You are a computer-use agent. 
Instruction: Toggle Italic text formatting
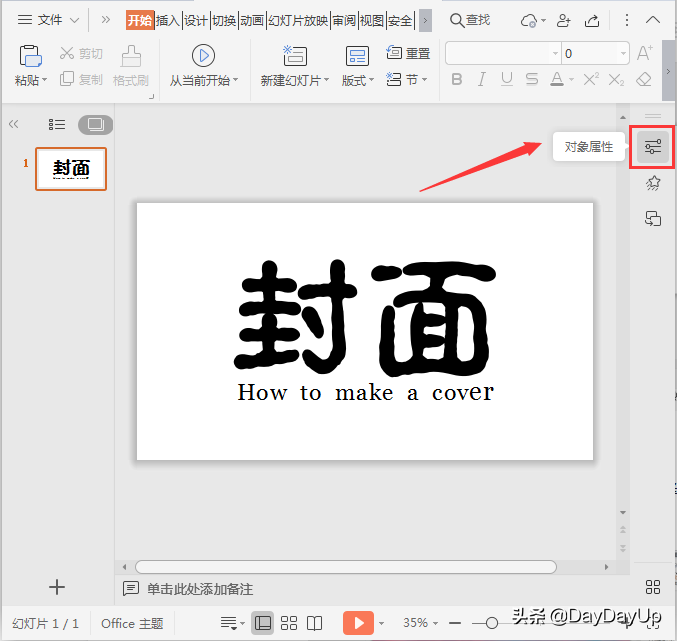(482, 80)
